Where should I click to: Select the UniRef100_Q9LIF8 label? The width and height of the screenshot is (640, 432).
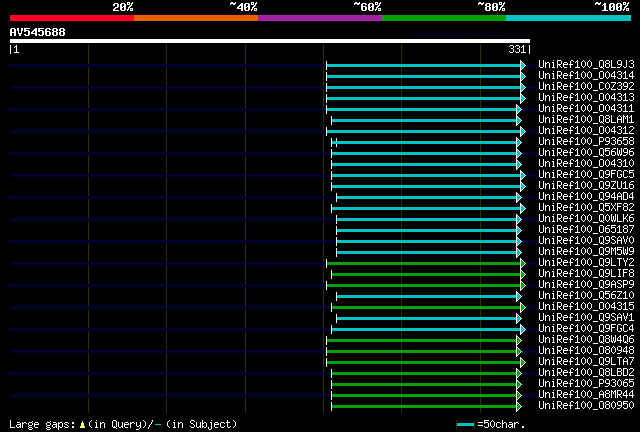pos(586,274)
